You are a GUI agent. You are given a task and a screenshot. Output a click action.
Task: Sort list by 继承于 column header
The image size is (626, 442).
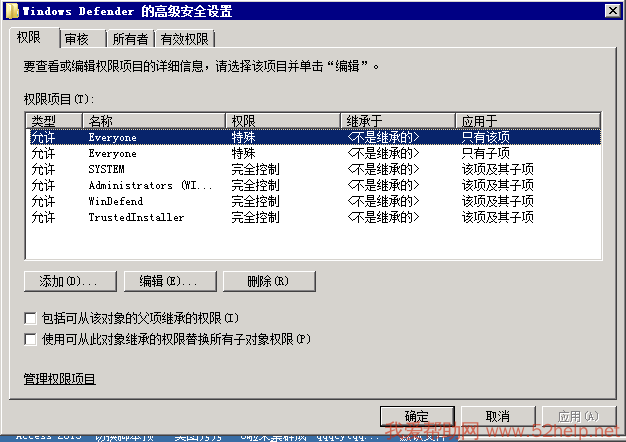(x=397, y=120)
